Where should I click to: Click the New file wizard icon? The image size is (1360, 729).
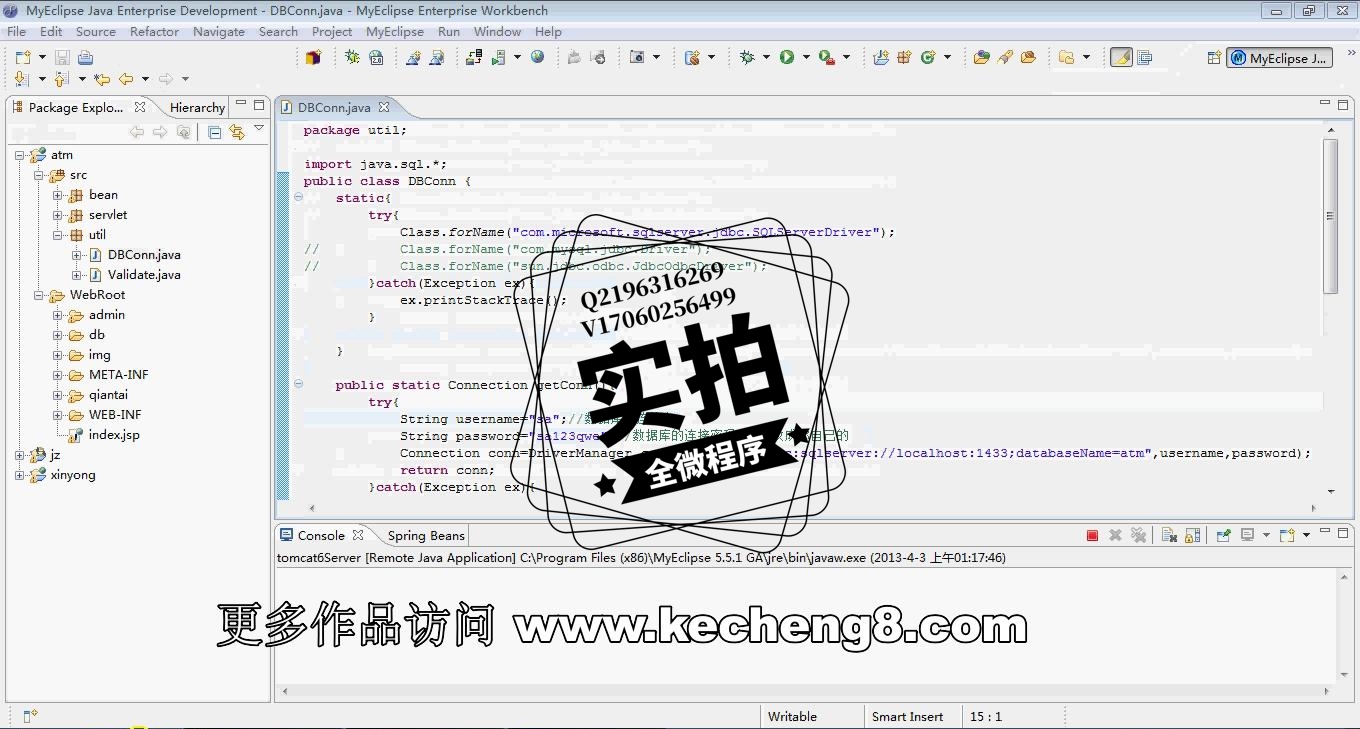pos(22,58)
